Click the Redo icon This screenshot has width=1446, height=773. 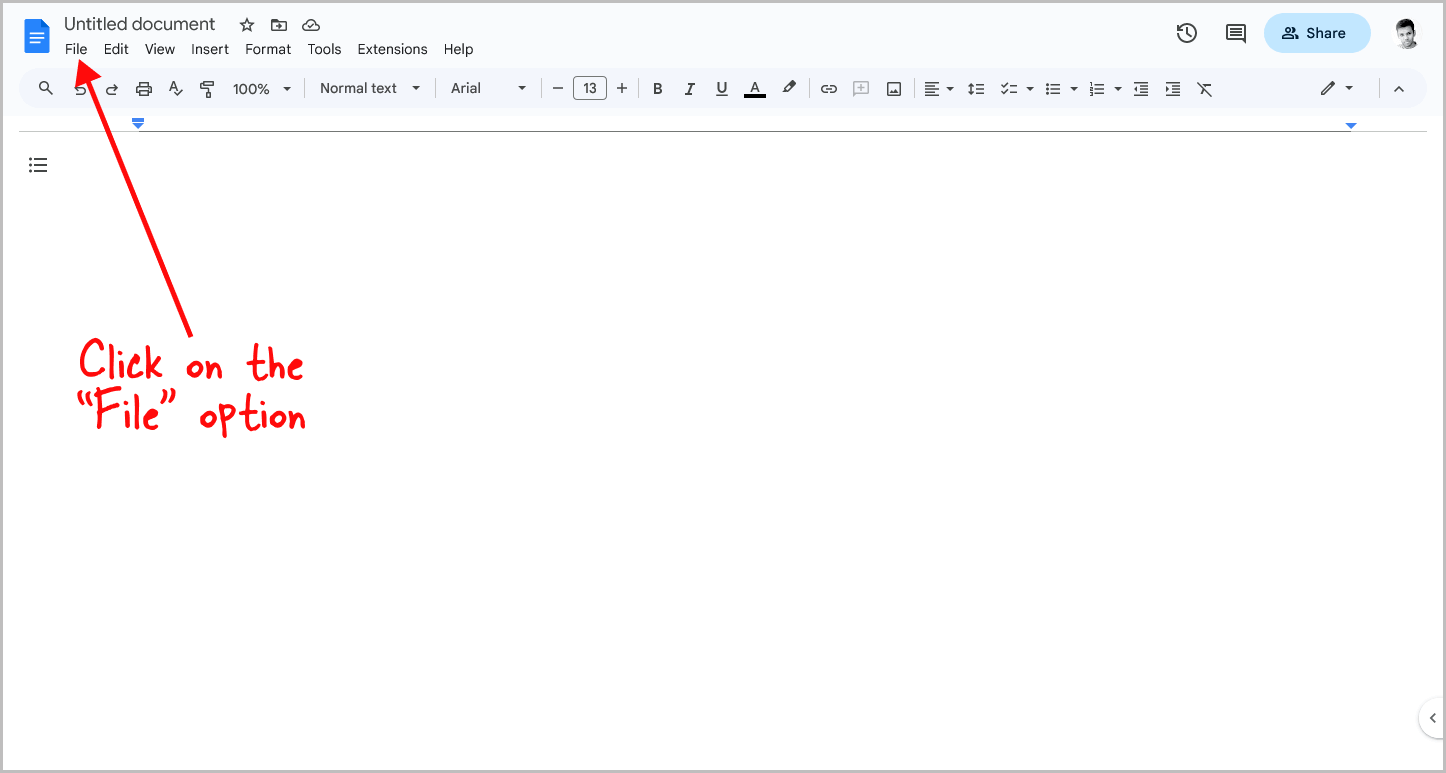coord(111,88)
